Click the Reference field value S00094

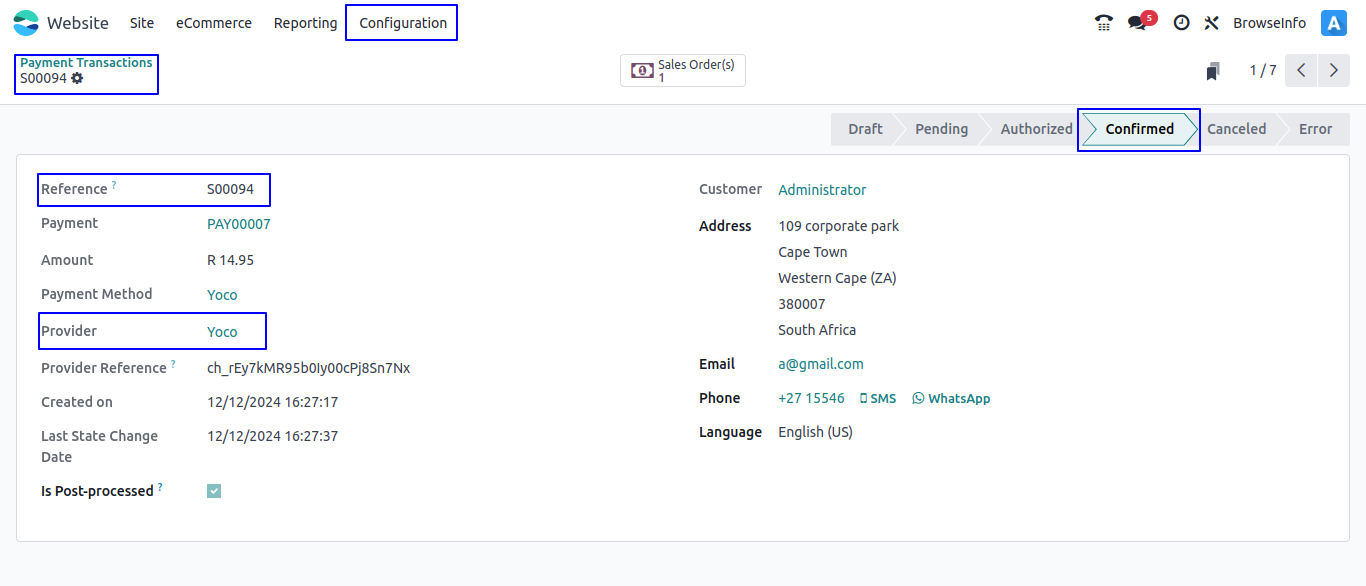coord(230,189)
